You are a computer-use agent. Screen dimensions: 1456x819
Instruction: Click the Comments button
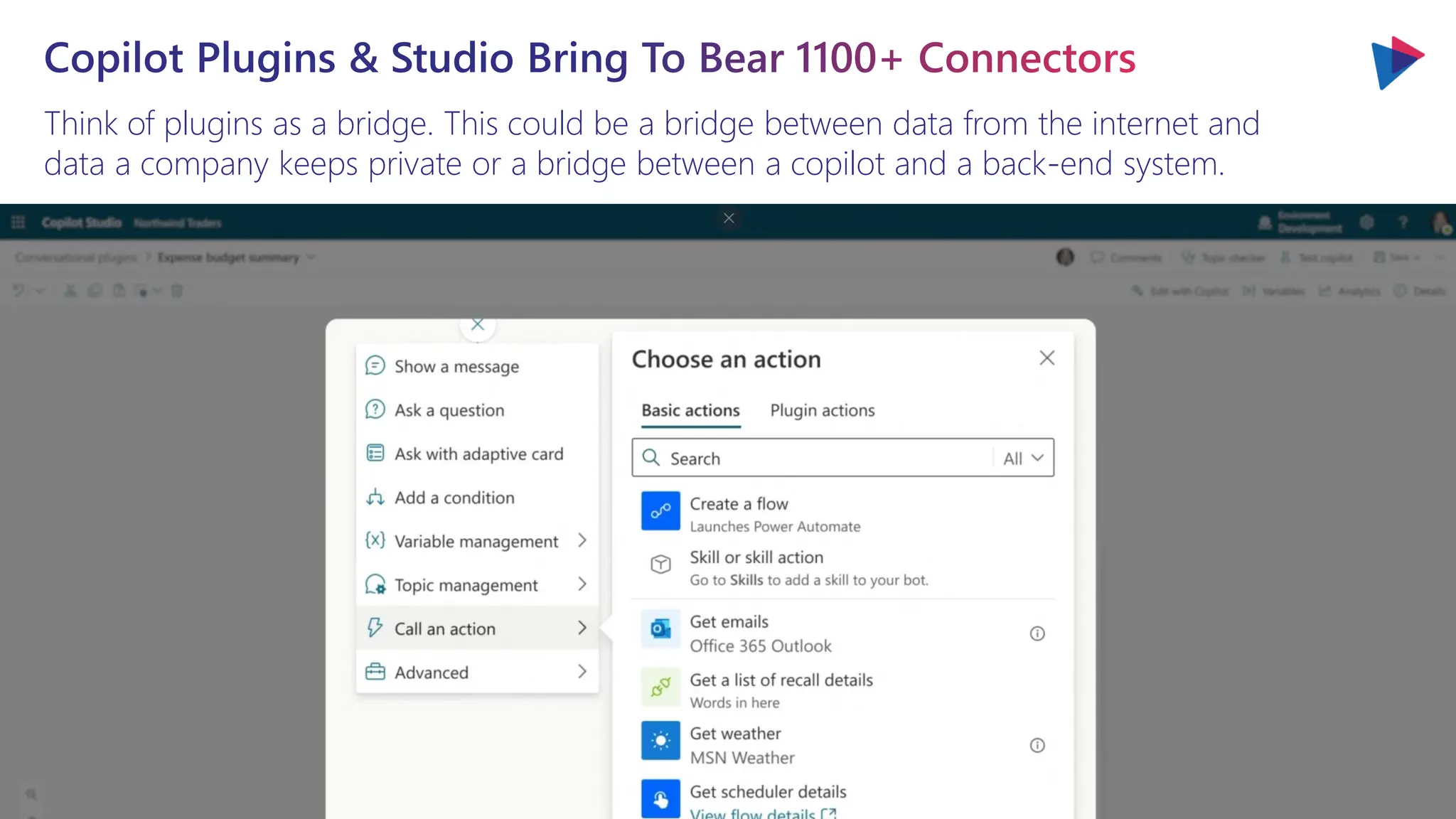(1126, 257)
